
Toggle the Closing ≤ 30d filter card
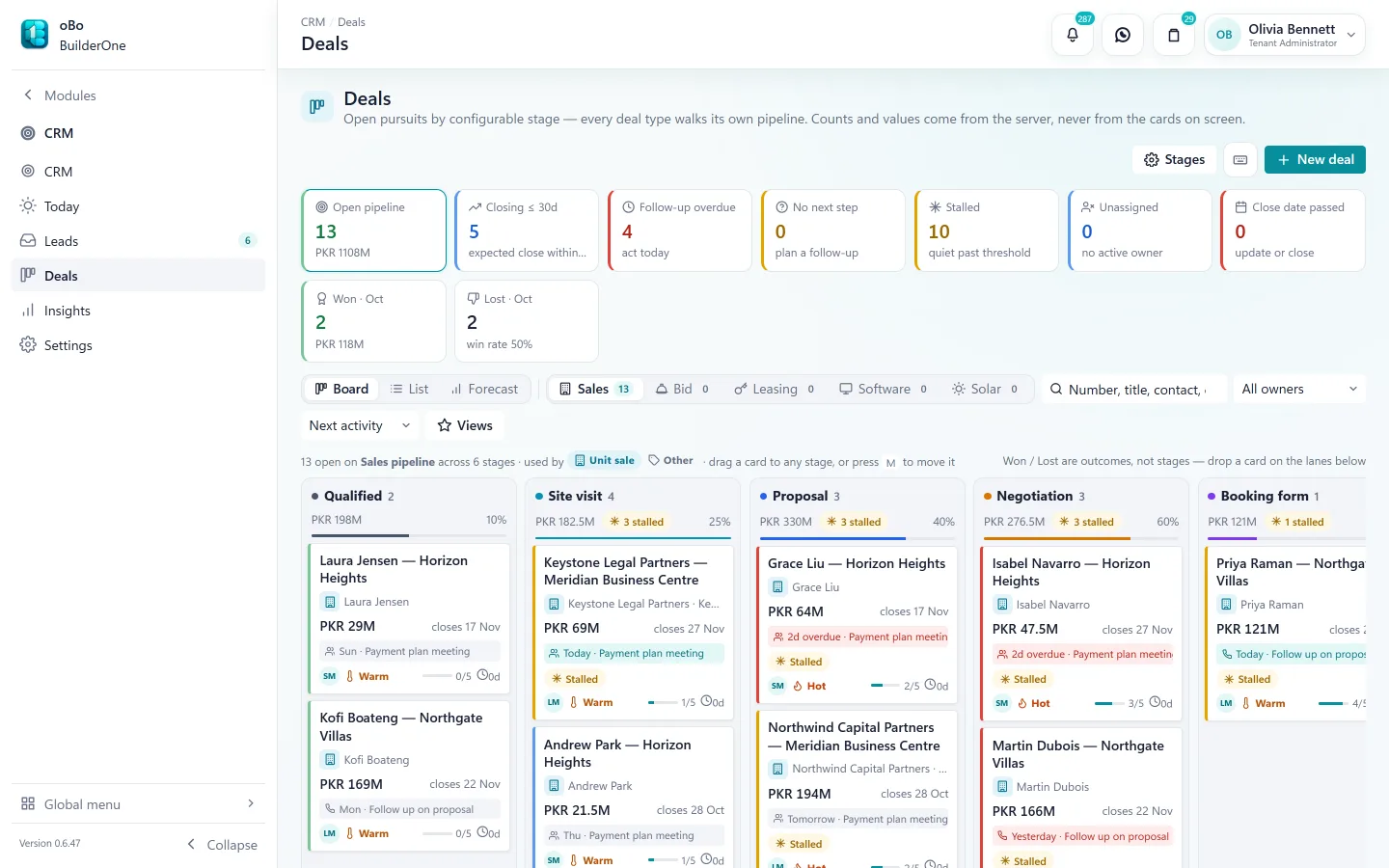click(x=527, y=231)
